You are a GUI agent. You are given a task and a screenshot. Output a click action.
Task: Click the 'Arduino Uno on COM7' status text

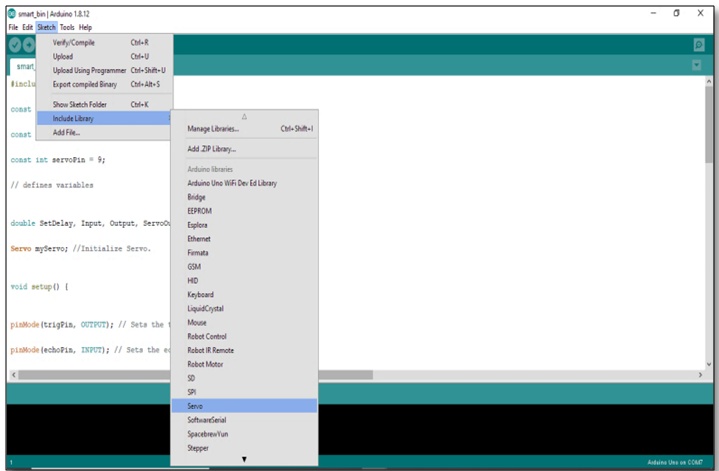[x=675, y=462]
